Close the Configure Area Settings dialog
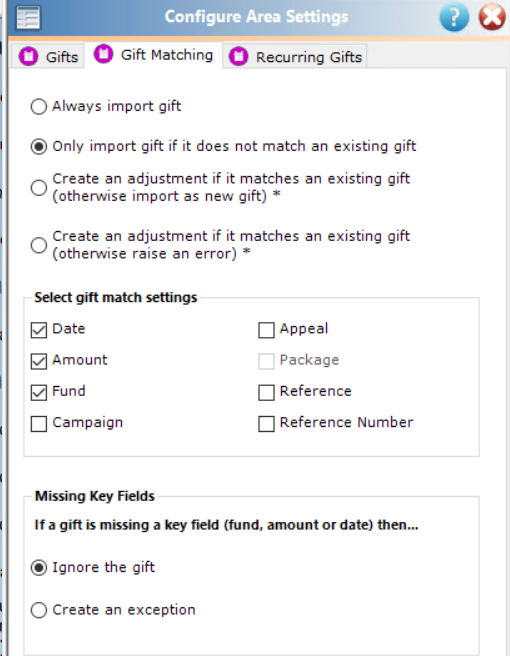 point(492,17)
